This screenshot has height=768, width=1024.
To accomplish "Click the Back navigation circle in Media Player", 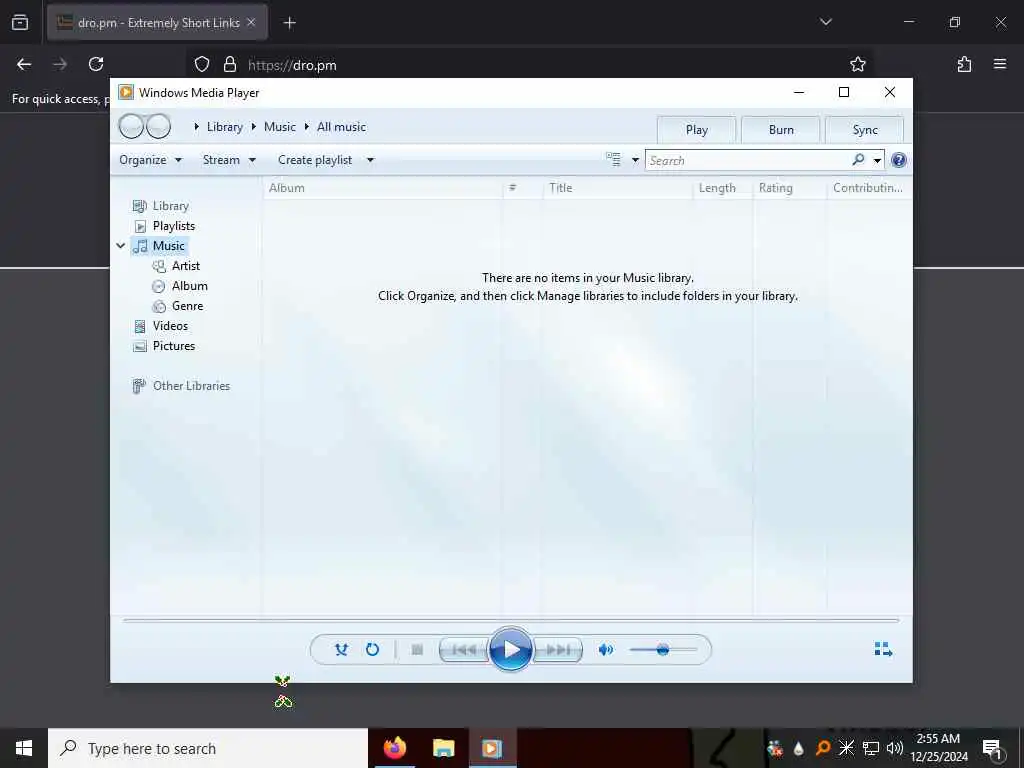I will coord(131,126).
